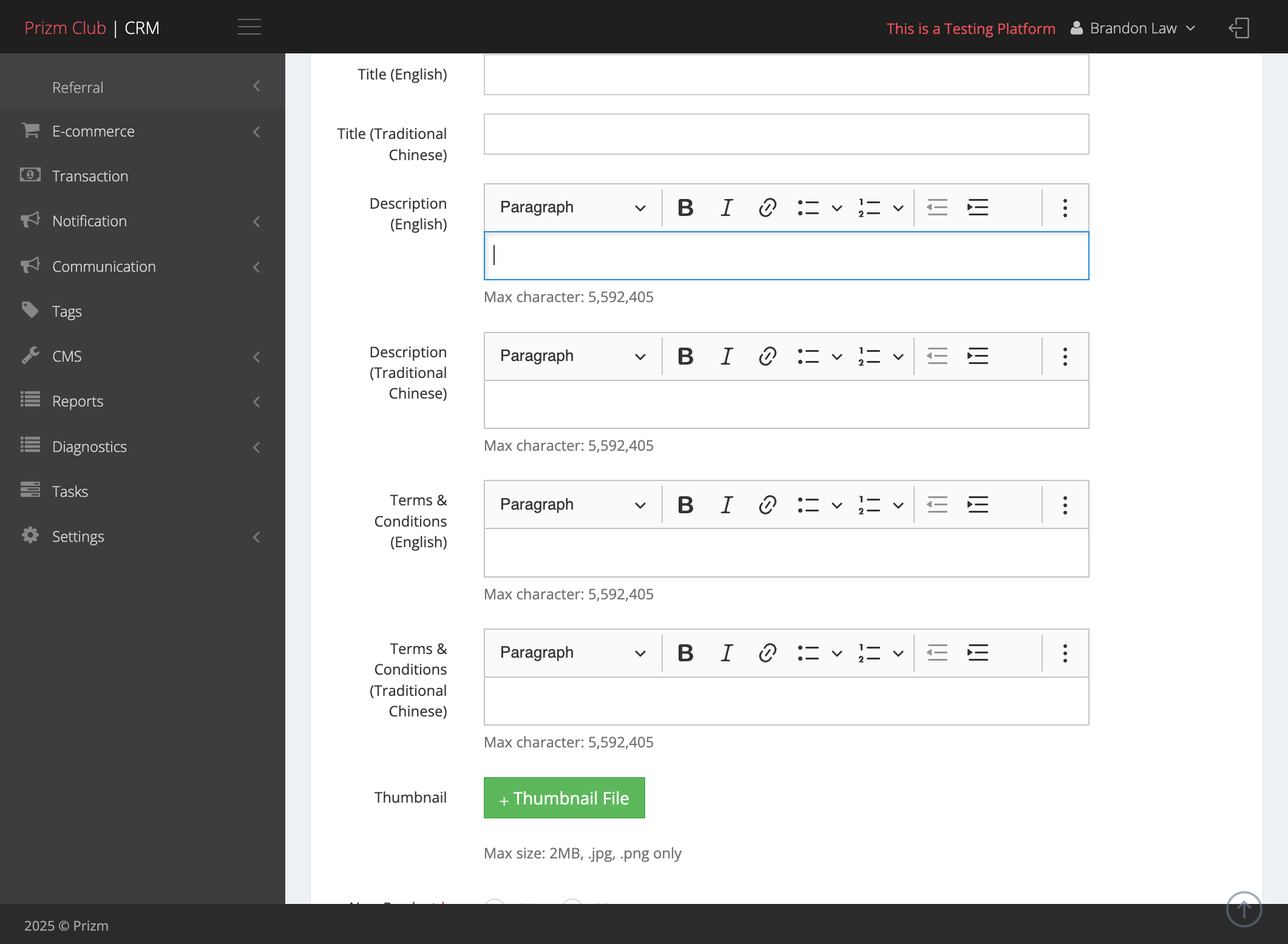Insert bulleted list in Terms & Conditions (Traditional Chinese) editor
Screen dimensions: 1288x944
808,653
